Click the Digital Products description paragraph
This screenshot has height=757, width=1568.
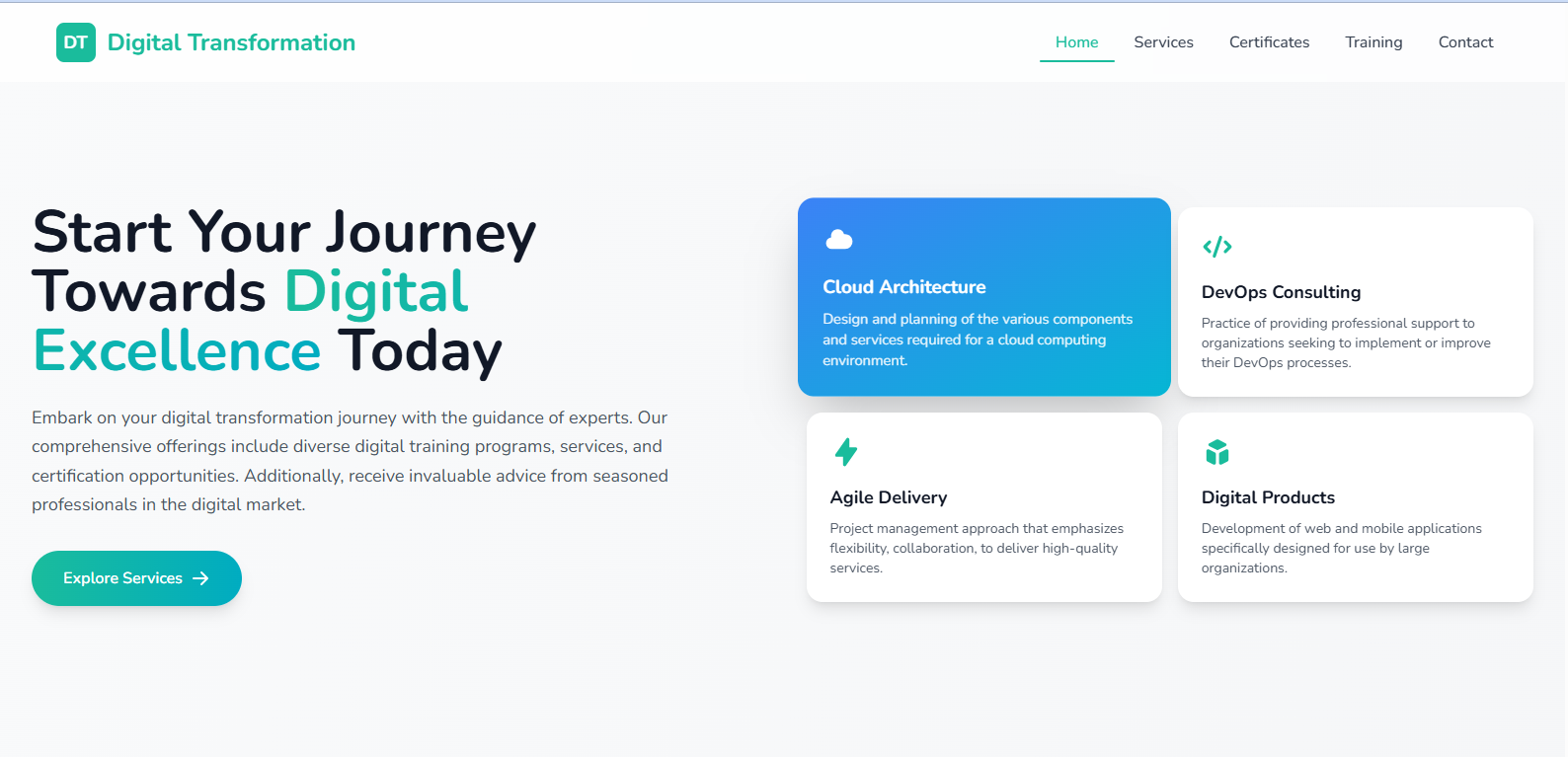point(1341,548)
